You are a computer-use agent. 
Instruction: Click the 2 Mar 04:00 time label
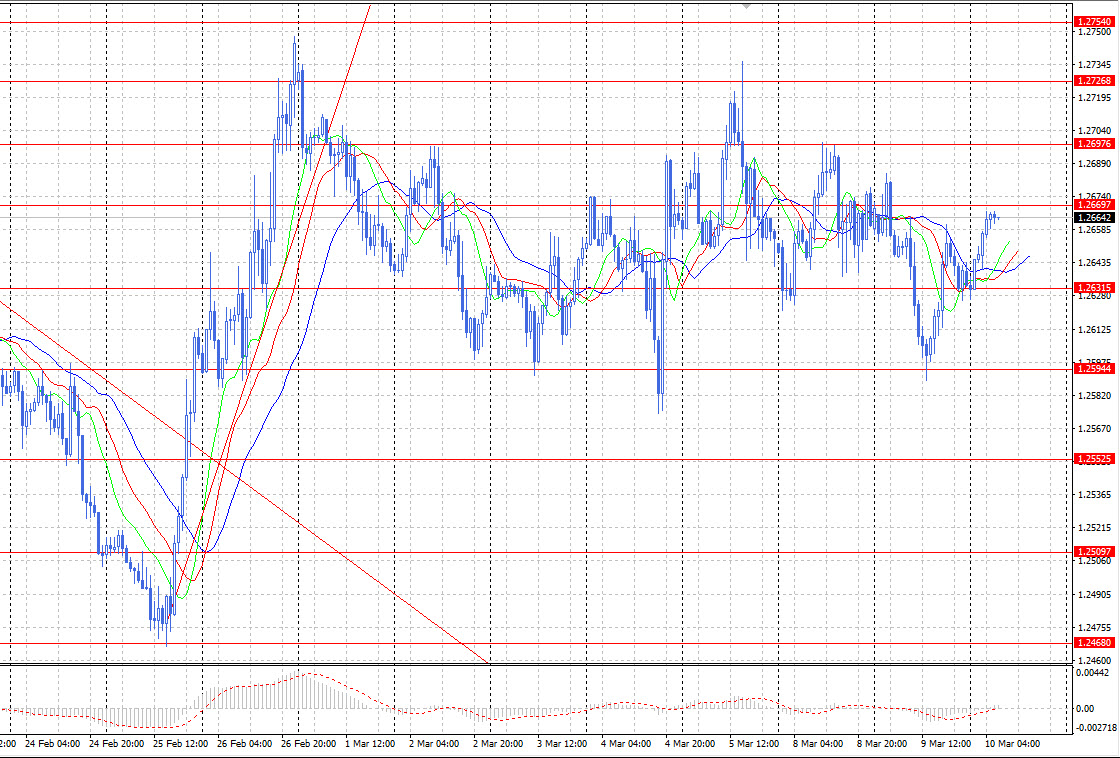(x=434, y=744)
